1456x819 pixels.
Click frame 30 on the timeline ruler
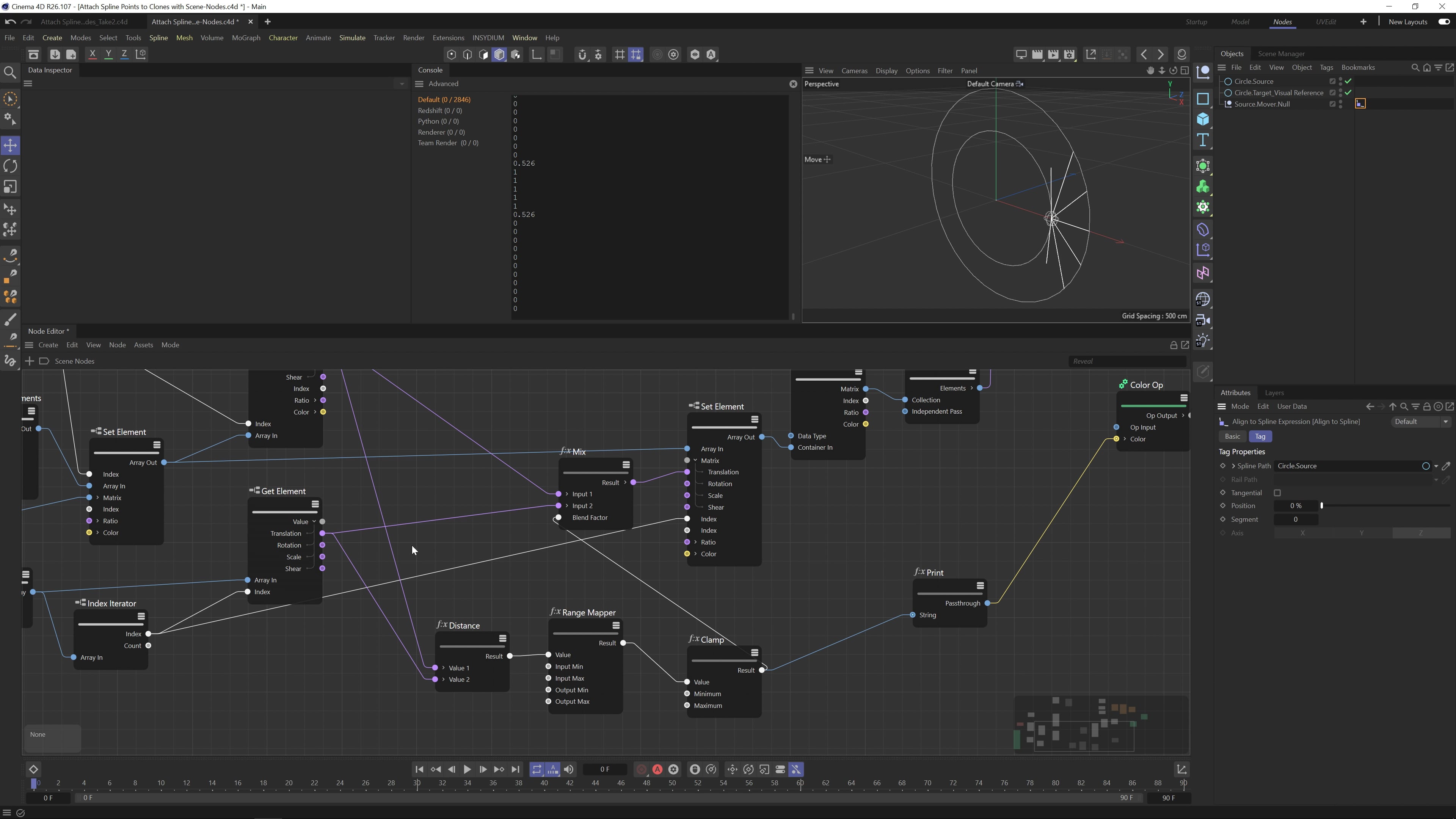(x=417, y=783)
